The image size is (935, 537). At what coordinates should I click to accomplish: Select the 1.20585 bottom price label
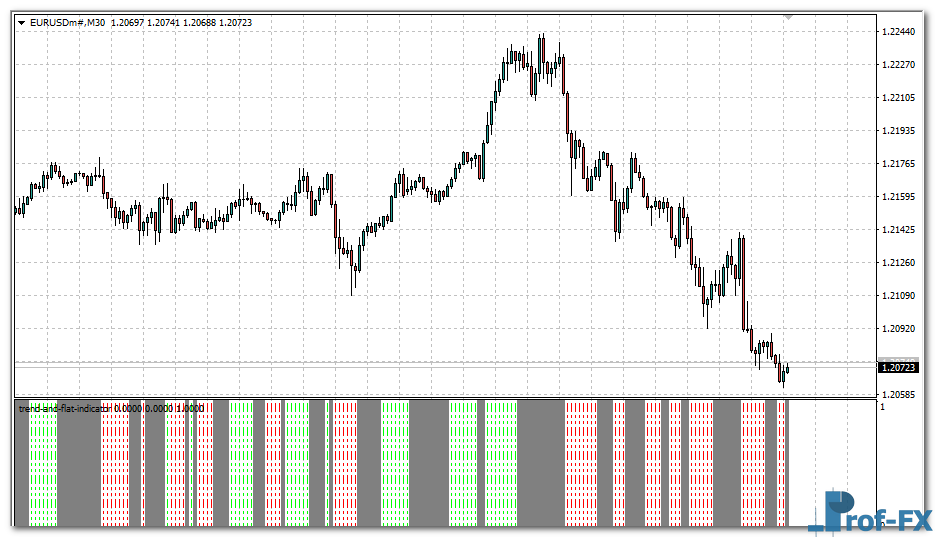[x=899, y=395]
